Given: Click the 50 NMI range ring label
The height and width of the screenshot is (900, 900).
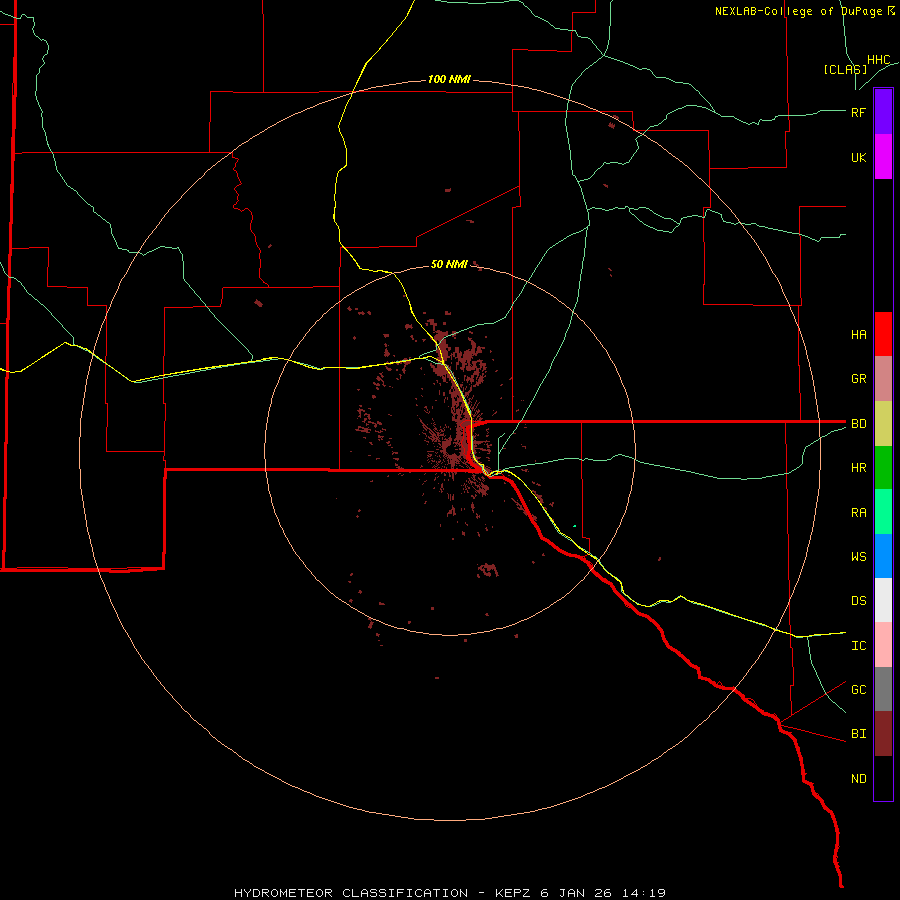Looking at the screenshot, I should [x=449, y=264].
